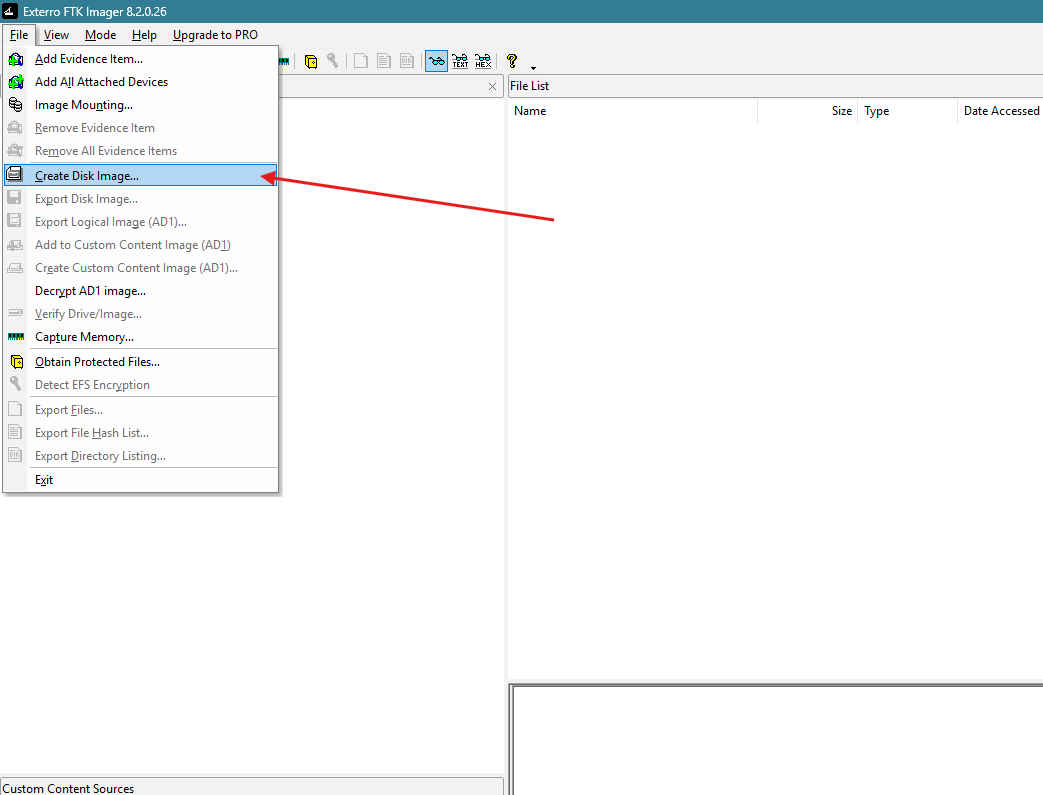Image resolution: width=1043 pixels, height=795 pixels.
Task: Click the File List panel title
Action: (529, 86)
